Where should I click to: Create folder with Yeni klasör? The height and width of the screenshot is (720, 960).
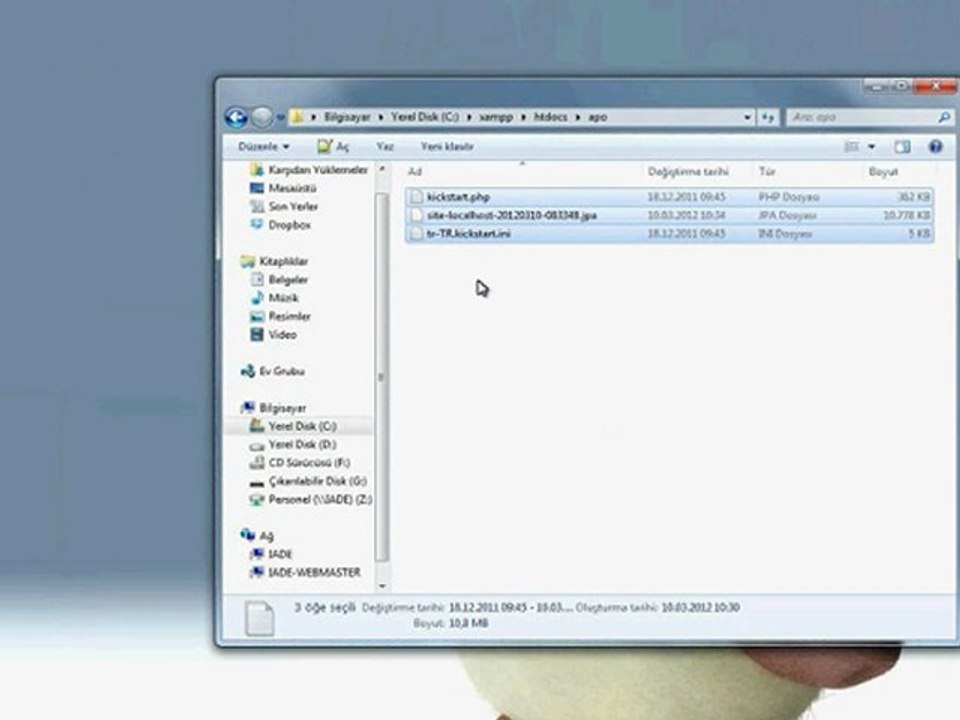(447, 146)
